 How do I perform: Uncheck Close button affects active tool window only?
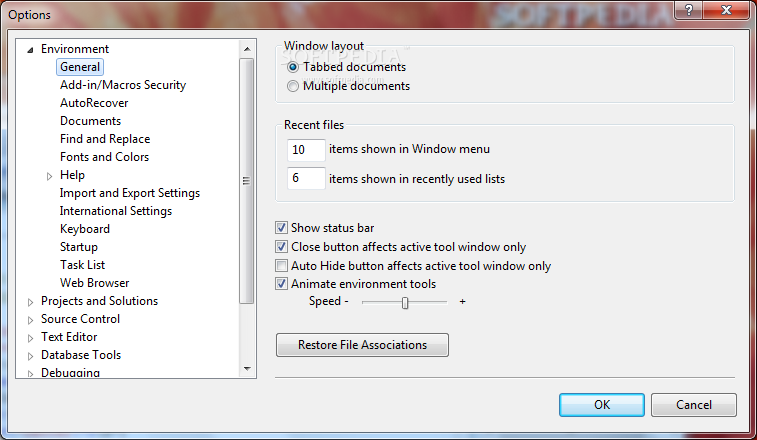[x=281, y=247]
